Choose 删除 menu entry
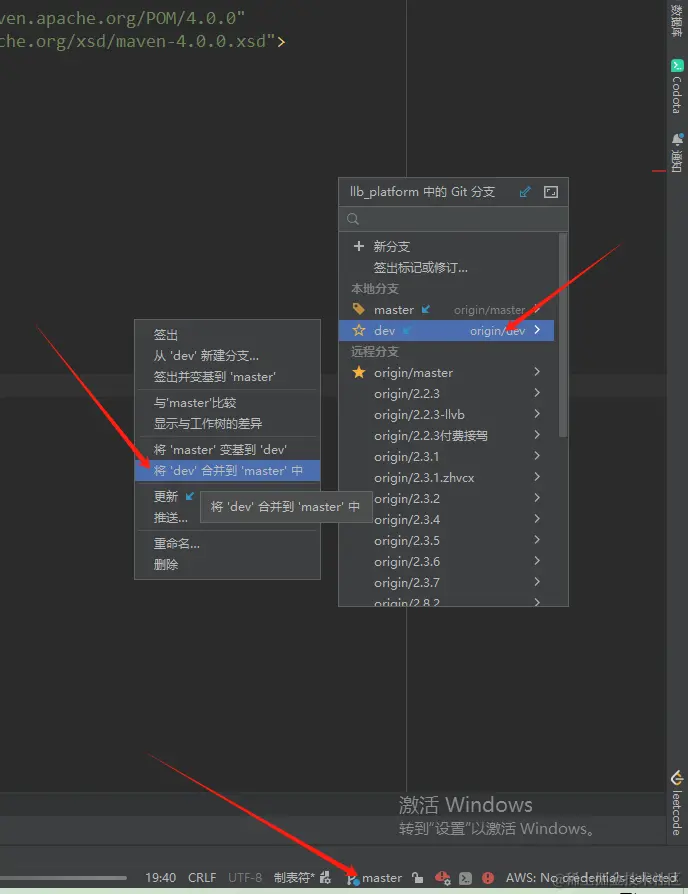The image size is (688, 894). tap(227, 565)
